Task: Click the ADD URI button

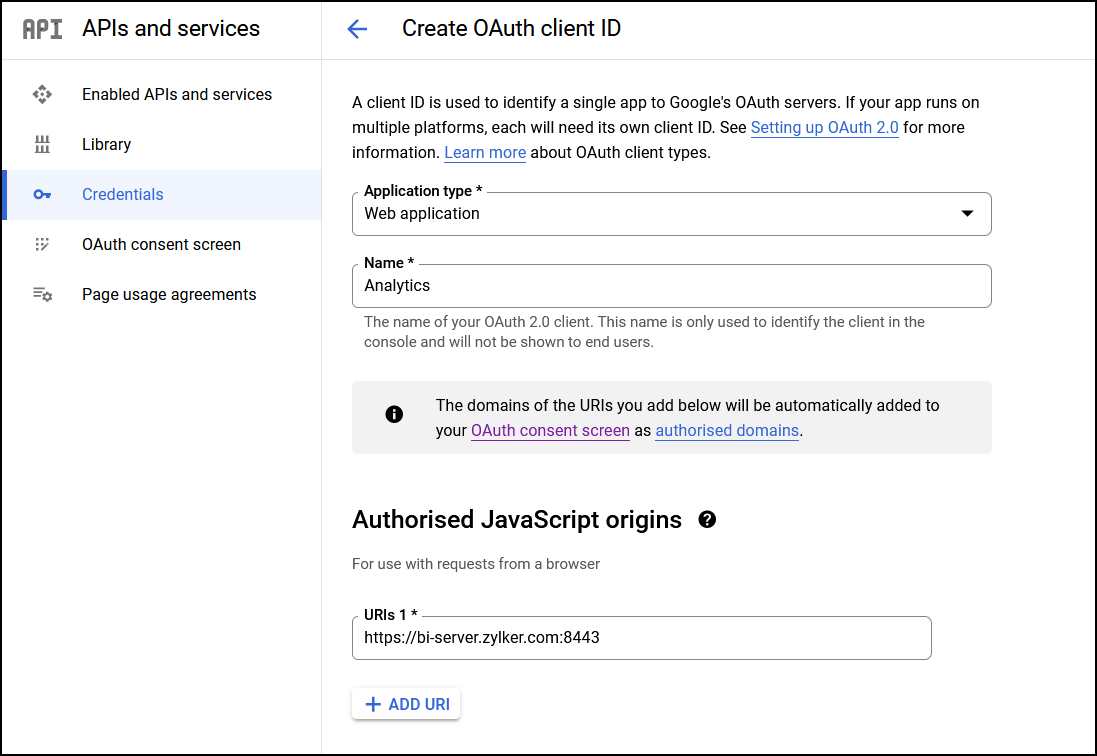Action: coord(406,703)
